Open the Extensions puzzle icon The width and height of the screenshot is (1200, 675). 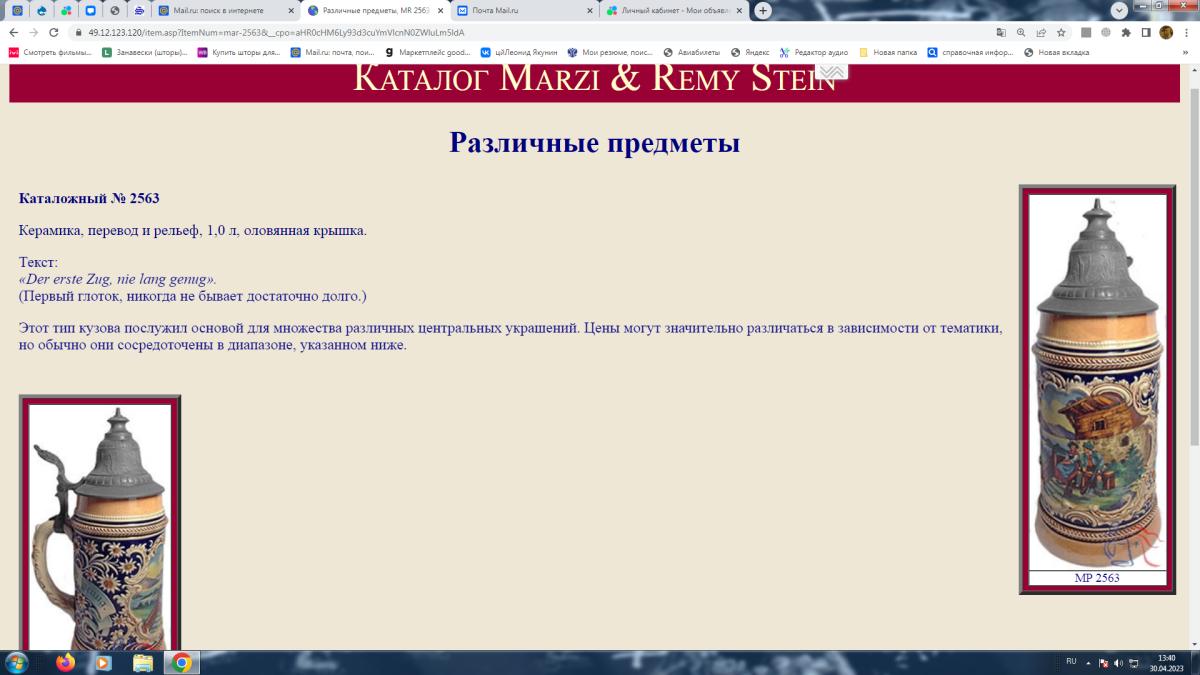[1126, 32]
